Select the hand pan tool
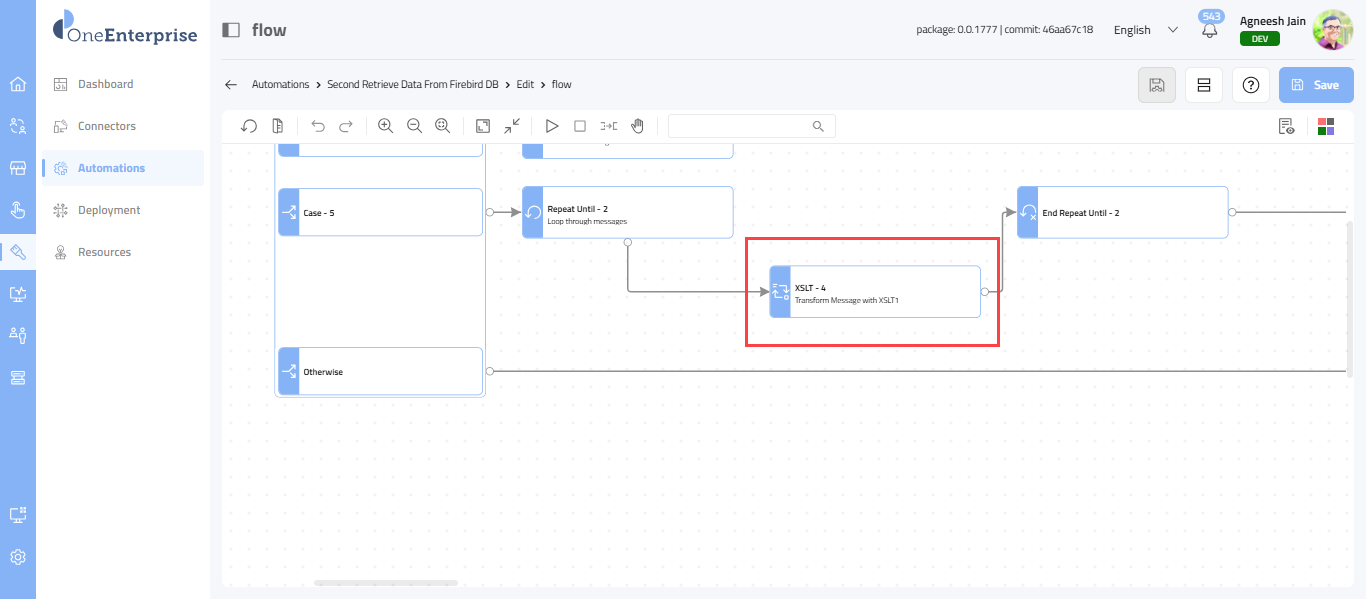Viewport: 1366px width, 599px height. point(637,126)
